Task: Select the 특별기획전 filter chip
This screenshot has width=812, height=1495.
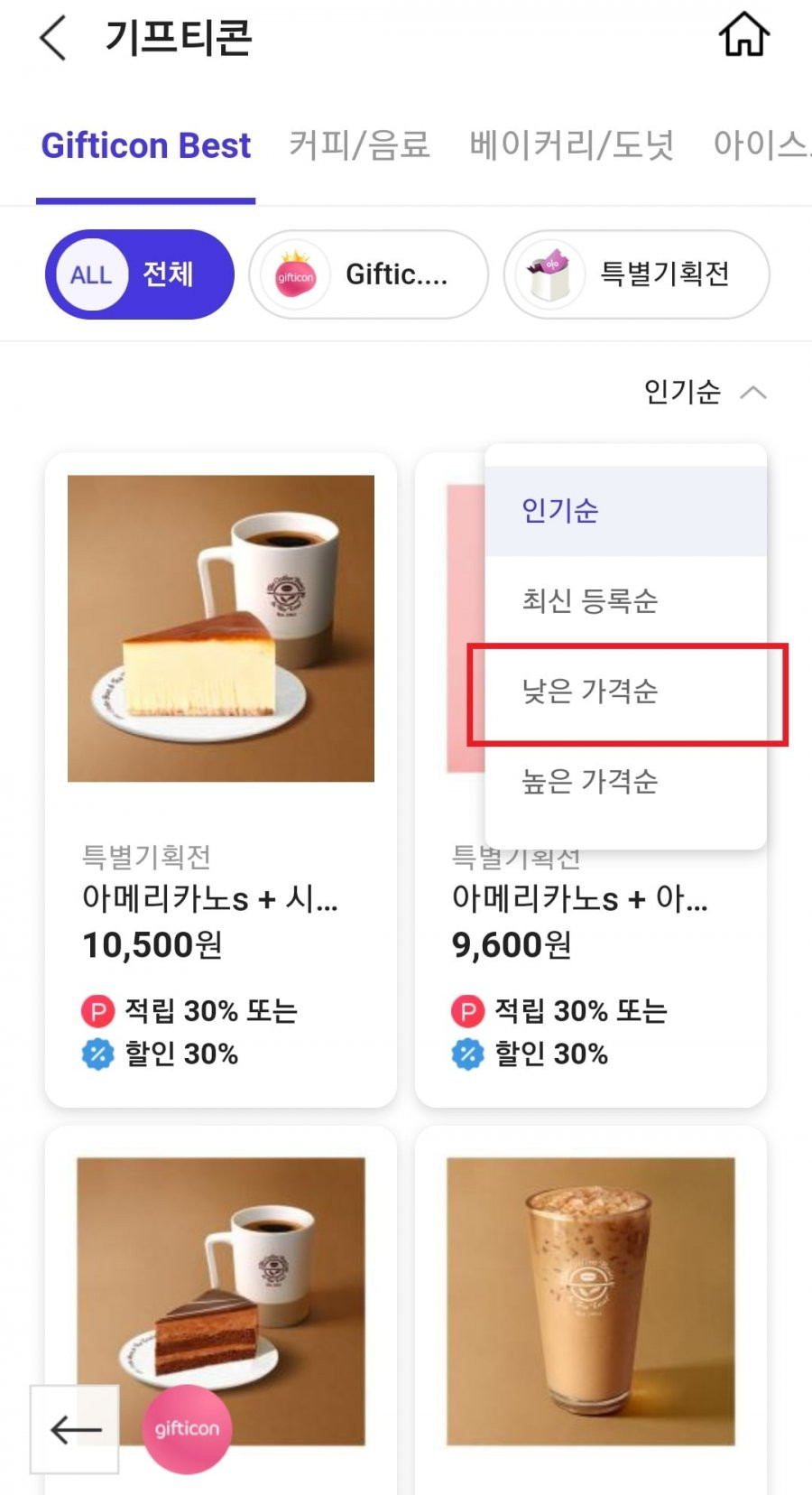Action: pyautogui.click(x=637, y=274)
